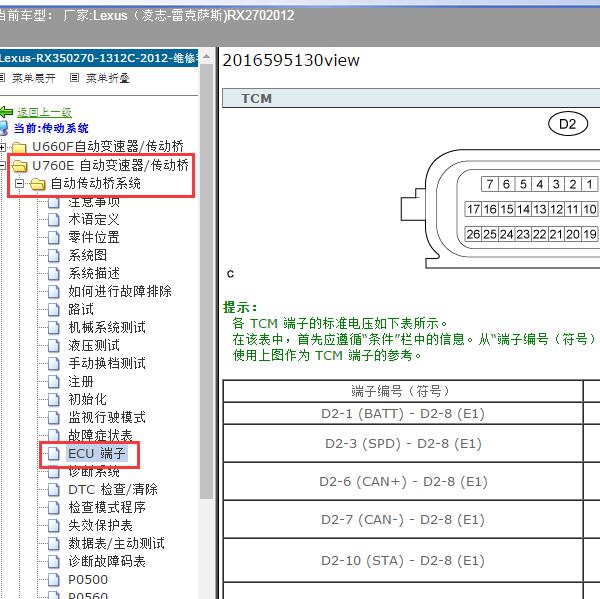Click document icon next to ECU 端子

click(x=54, y=454)
